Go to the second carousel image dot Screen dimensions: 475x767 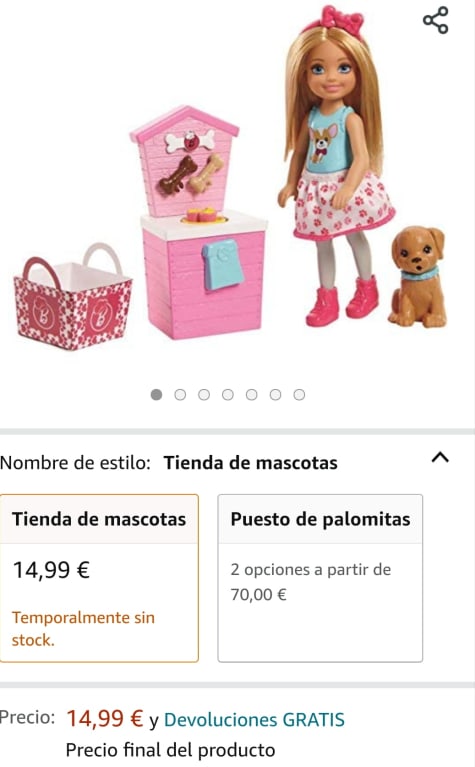180,395
